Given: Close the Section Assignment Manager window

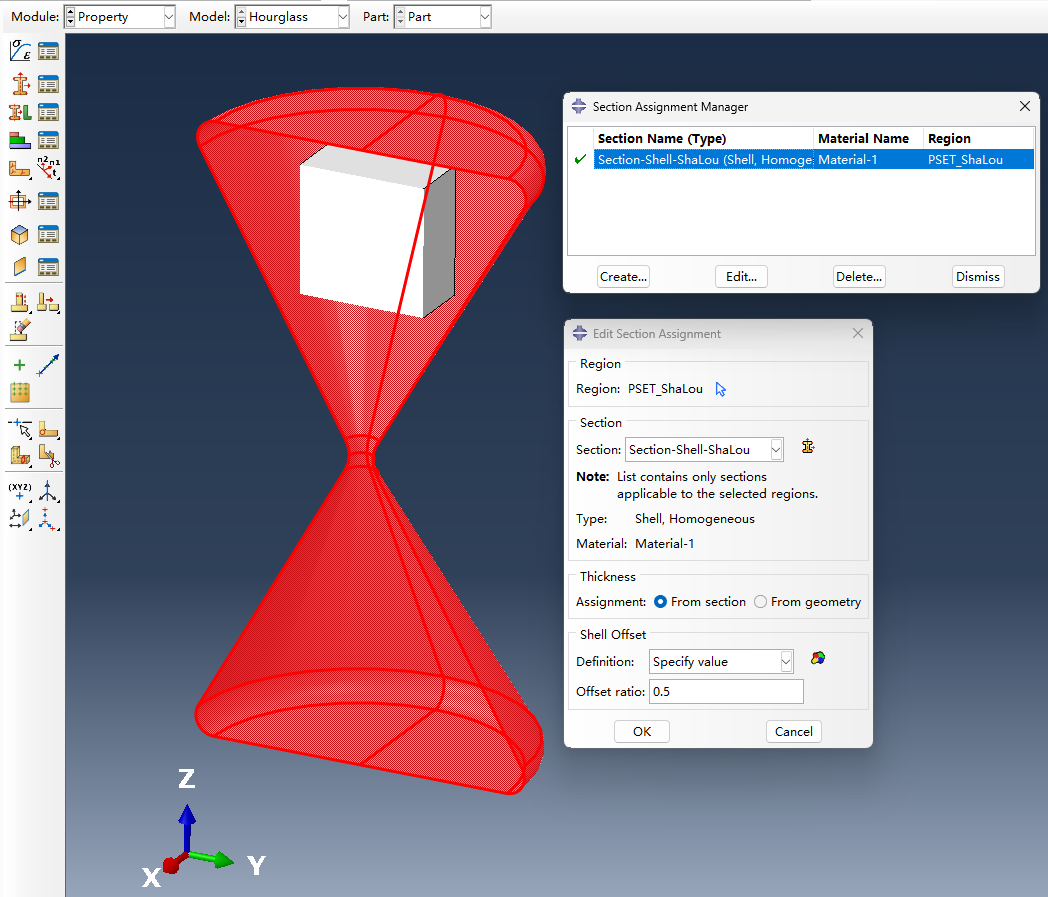Looking at the screenshot, I should pos(1025,106).
